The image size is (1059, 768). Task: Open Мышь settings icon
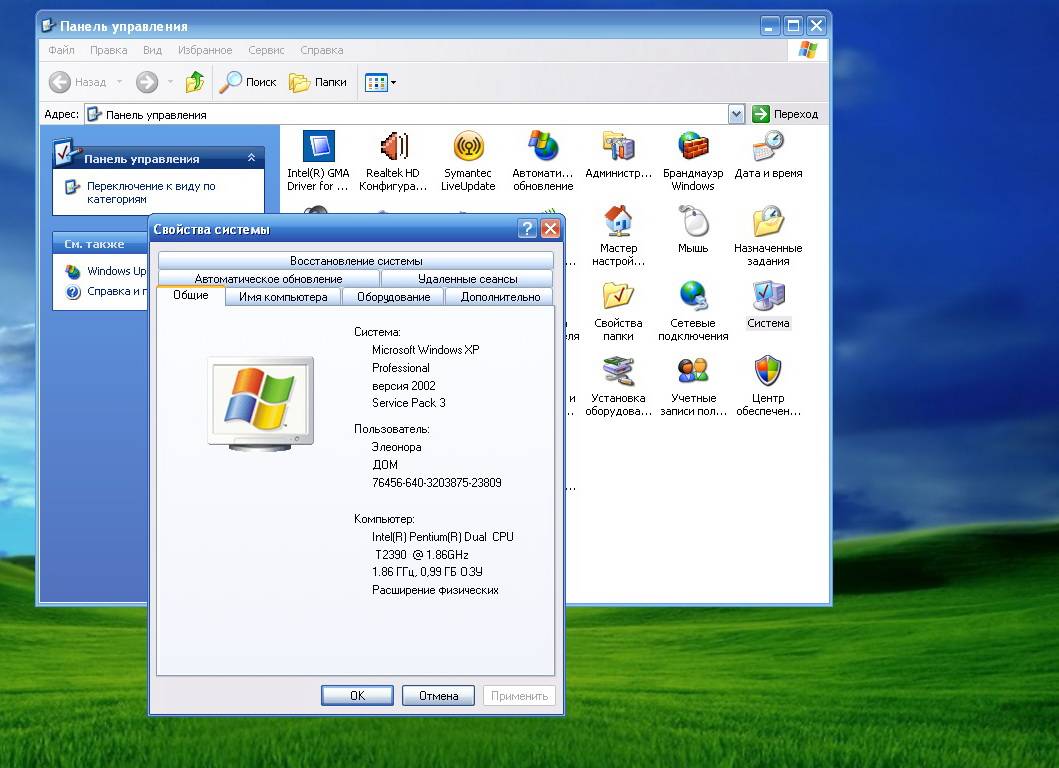693,230
